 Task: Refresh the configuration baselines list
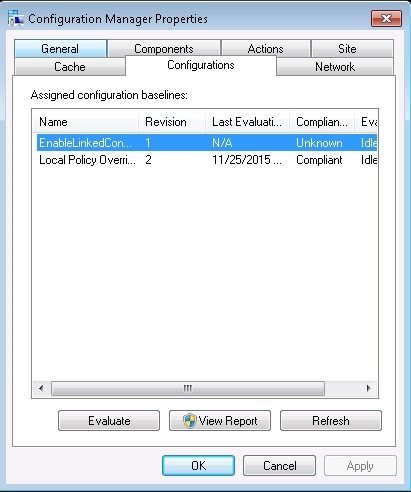[x=331, y=421]
